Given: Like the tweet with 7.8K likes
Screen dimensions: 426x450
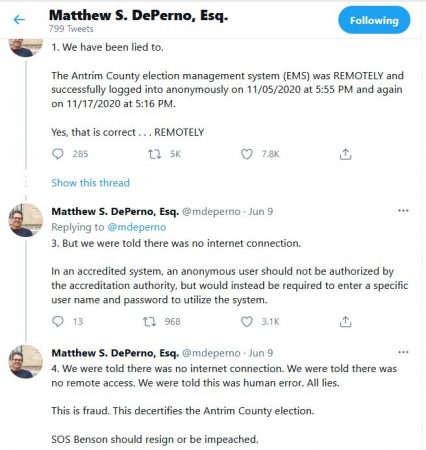Looking at the screenshot, I should pos(247,154).
